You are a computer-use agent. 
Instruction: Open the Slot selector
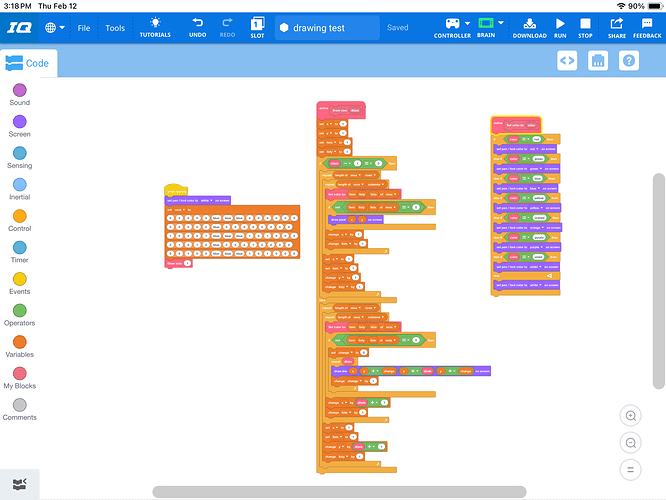pyautogui.click(x=257, y=28)
